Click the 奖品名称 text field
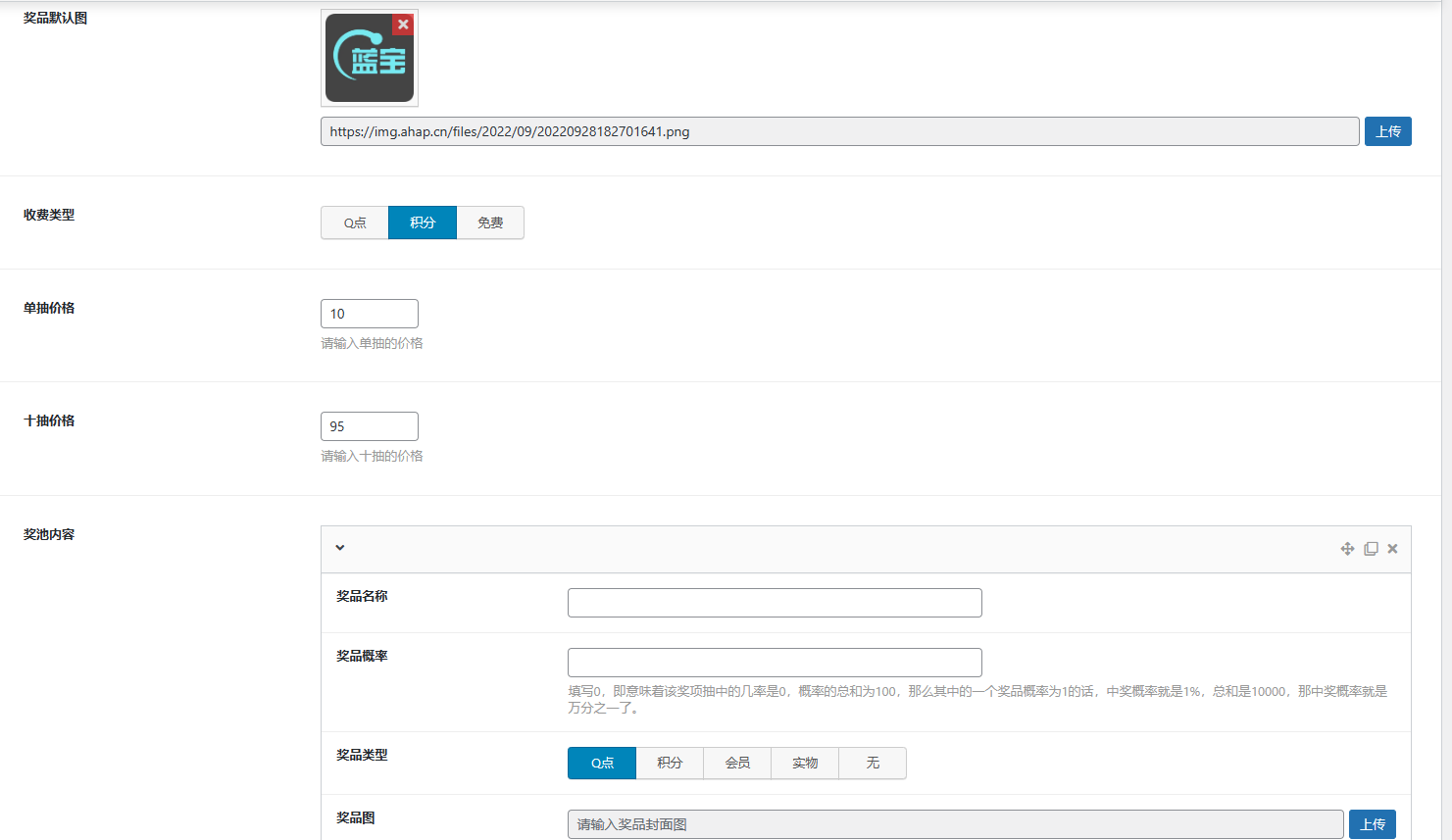The height and width of the screenshot is (840, 1452). [775, 603]
